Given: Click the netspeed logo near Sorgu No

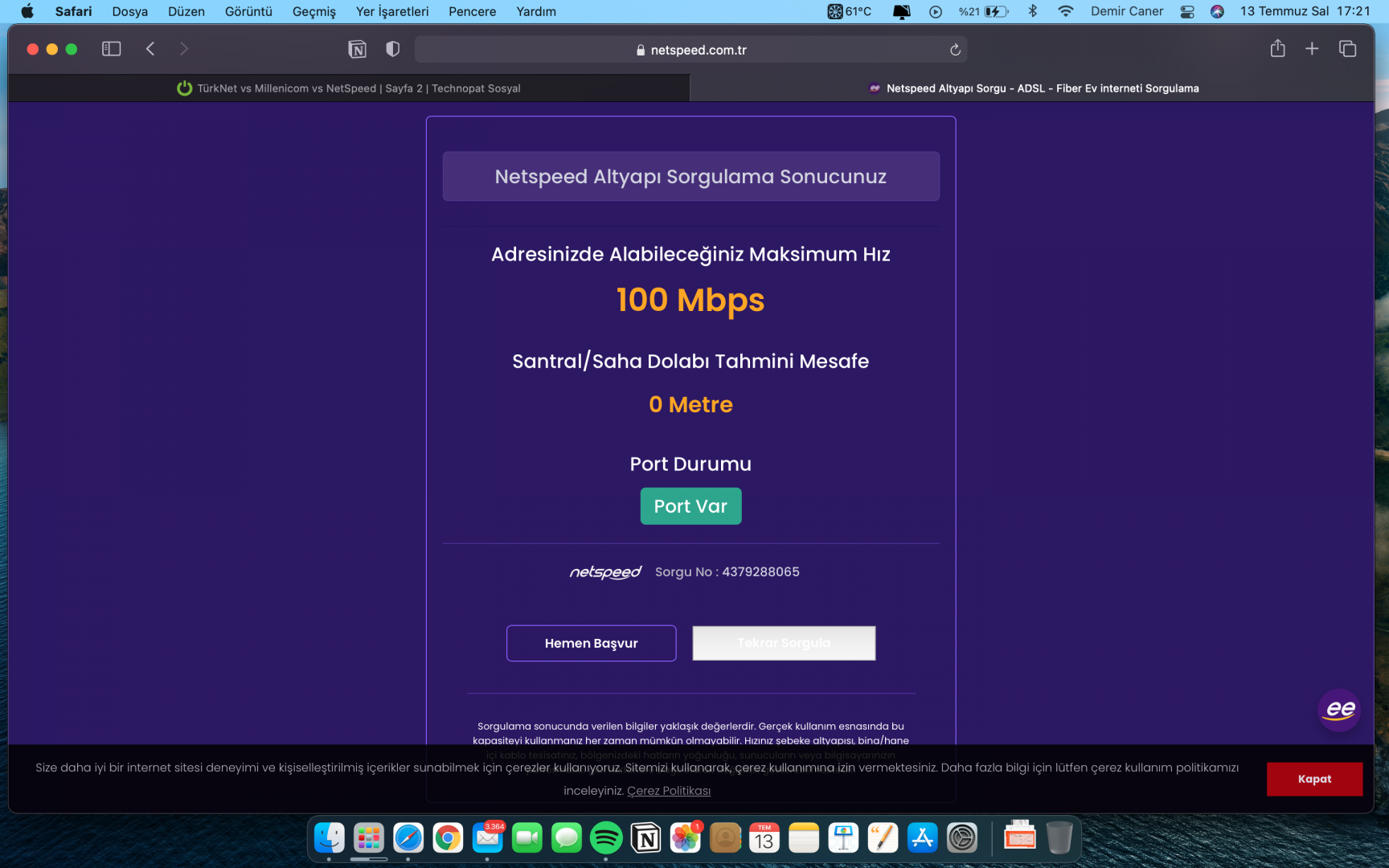Looking at the screenshot, I should pyautogui.click(x=605, y=572).
